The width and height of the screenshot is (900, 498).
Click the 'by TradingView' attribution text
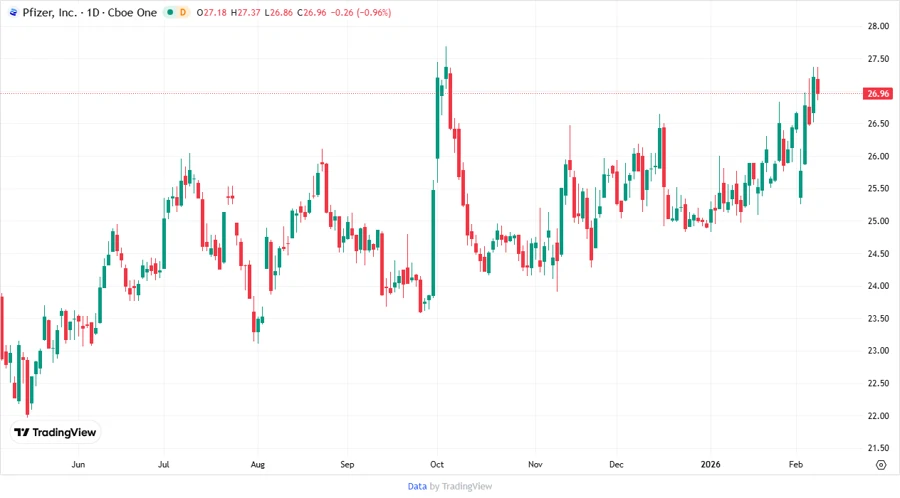point(461,486)
